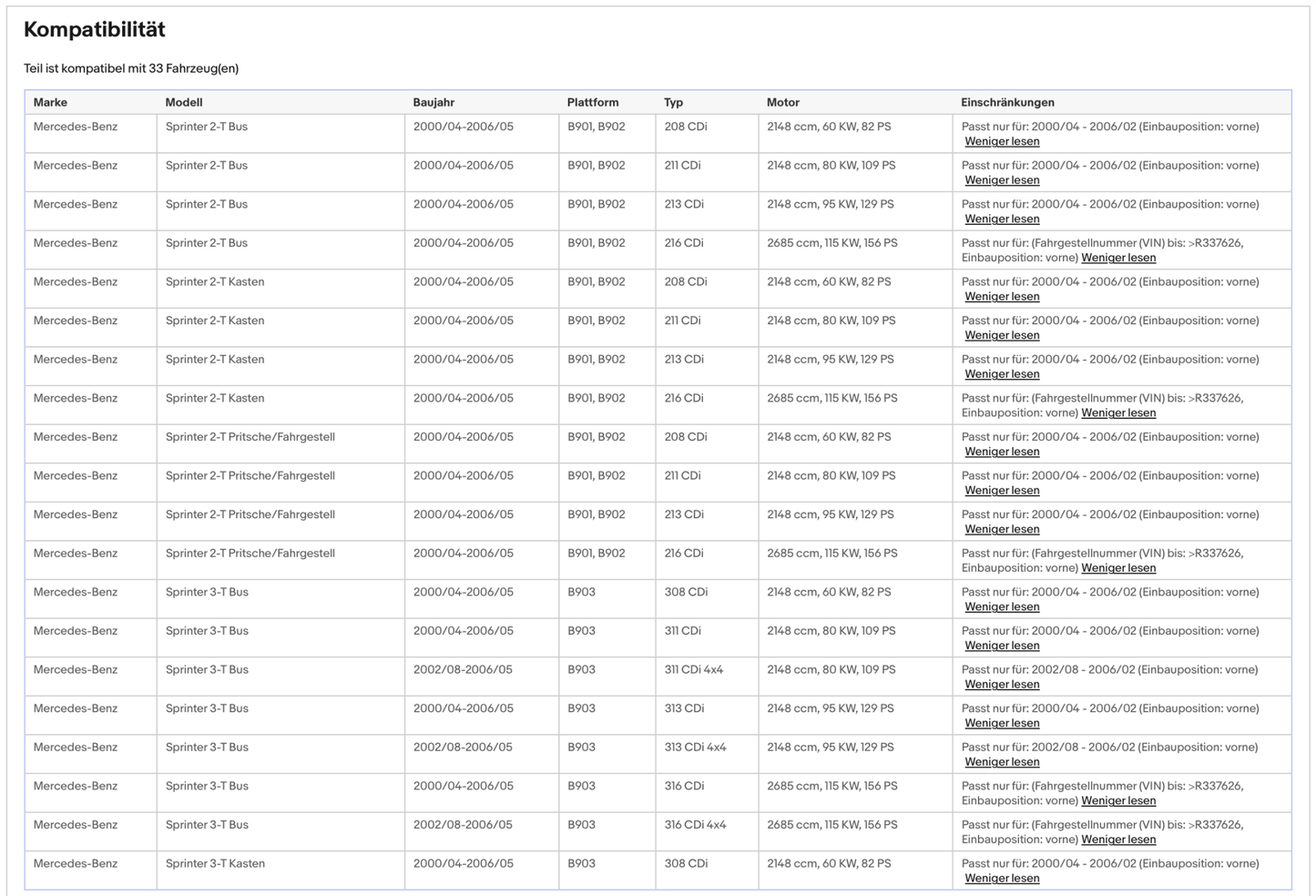Click the 'Sprinter 3-T Kasten' model cell
This screenshot has width=1316, height=896.
215,863
